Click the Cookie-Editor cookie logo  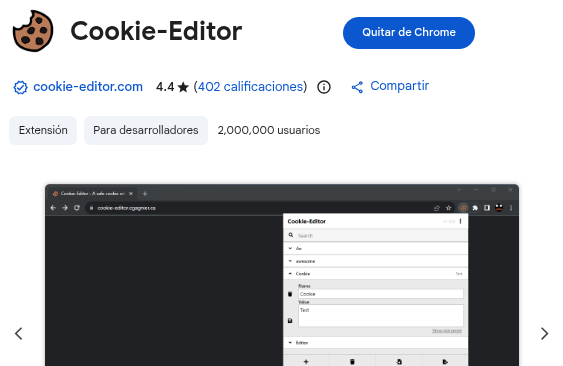[x=33, y=31]
